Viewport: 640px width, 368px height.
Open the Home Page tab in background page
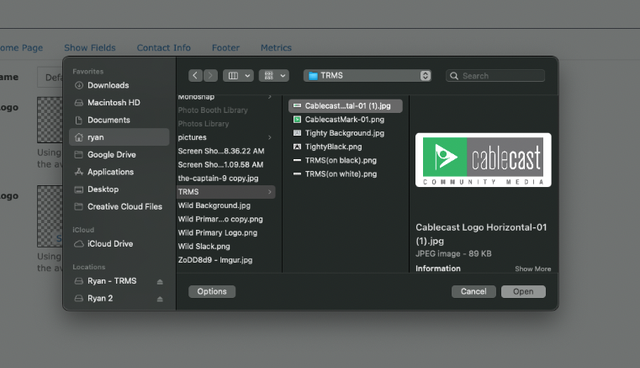point(21,48)
